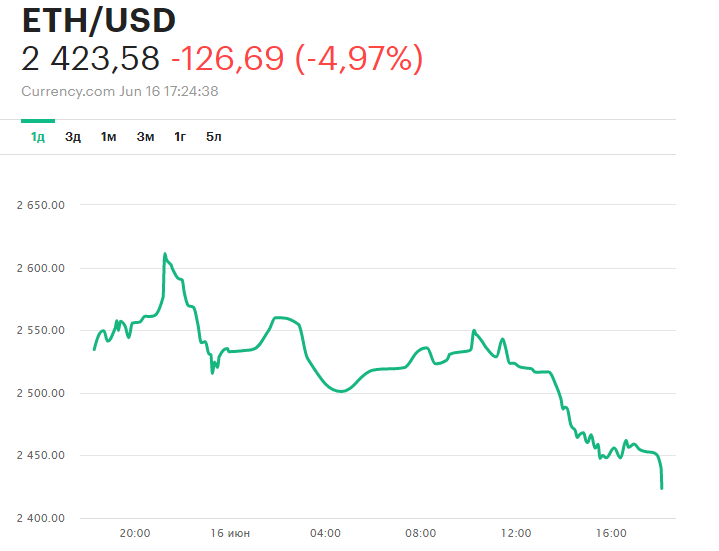This screenshot has width=719, height=551.
Task: Click the 2 650.00 y-axis label
Action: [41, 206]
